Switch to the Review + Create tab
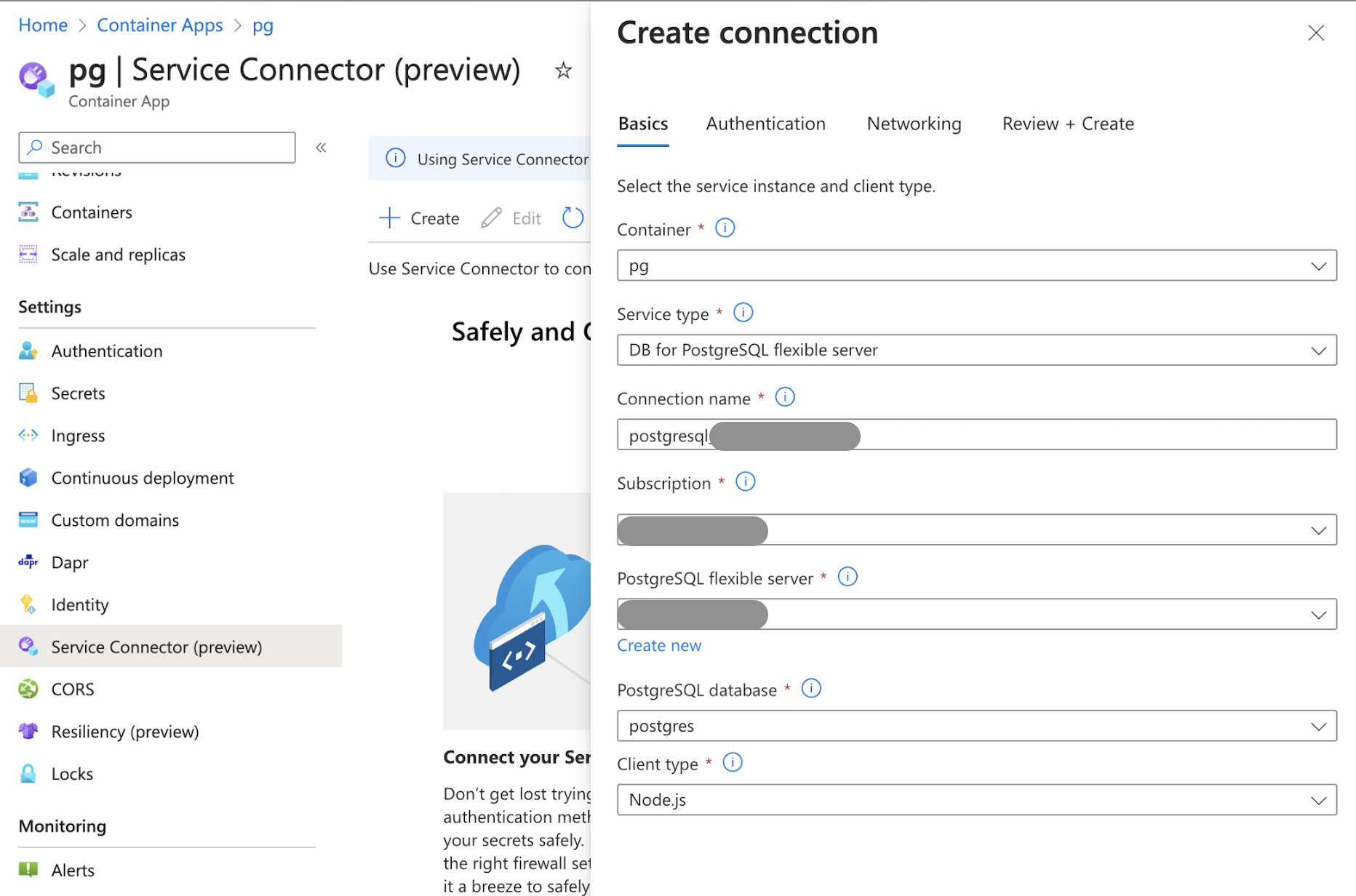1356x896 pixels. (1068, 124)
